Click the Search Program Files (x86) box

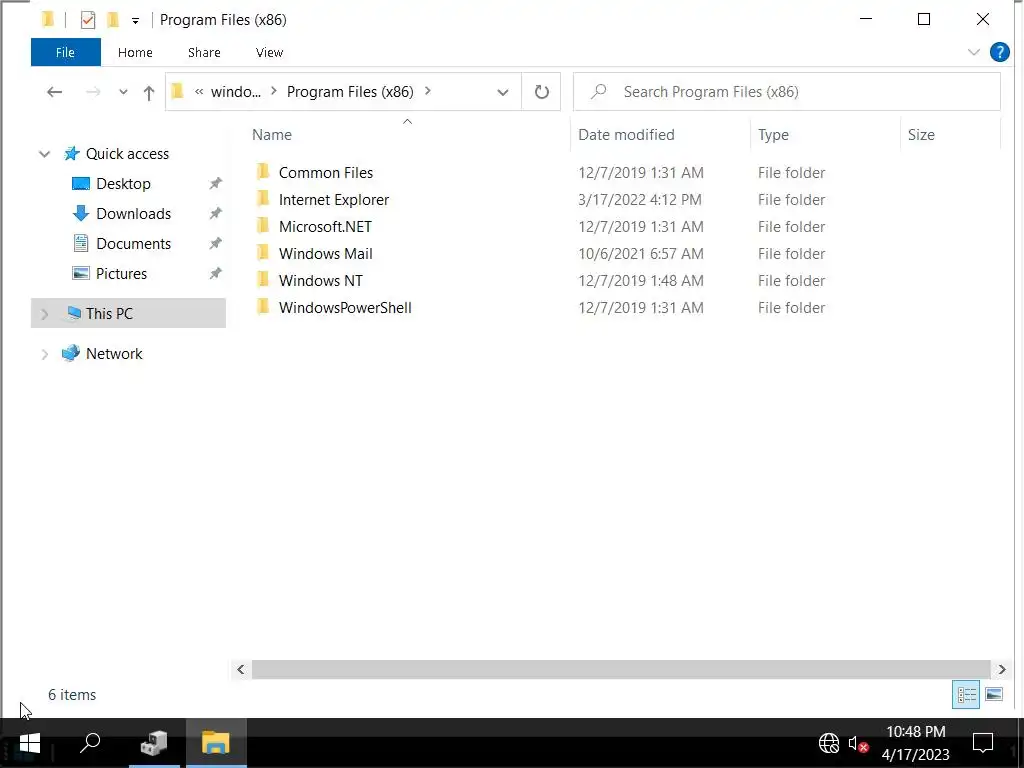tap(787, 92)
